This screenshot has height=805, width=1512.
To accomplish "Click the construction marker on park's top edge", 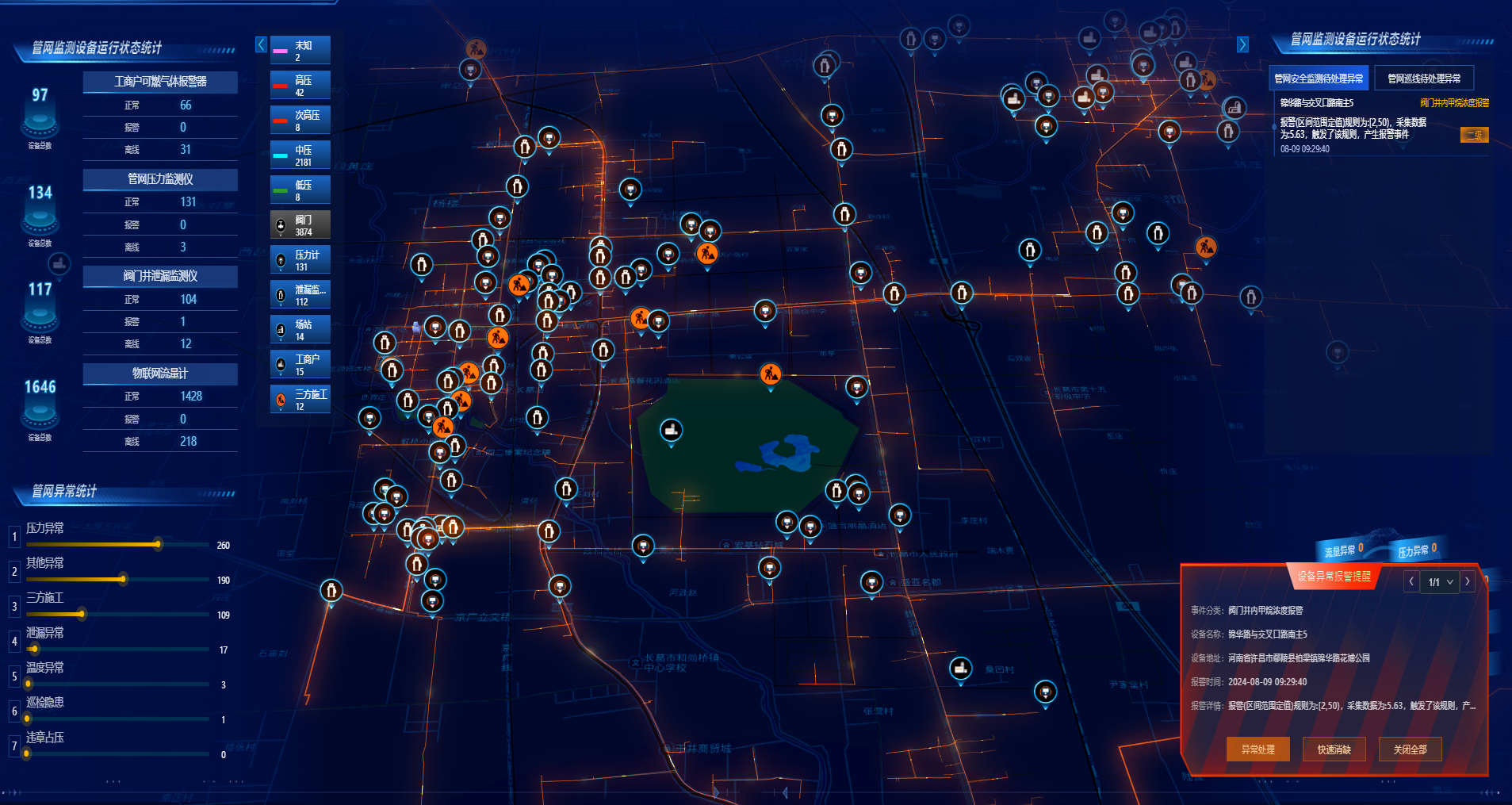I will (x=770, y=374).
